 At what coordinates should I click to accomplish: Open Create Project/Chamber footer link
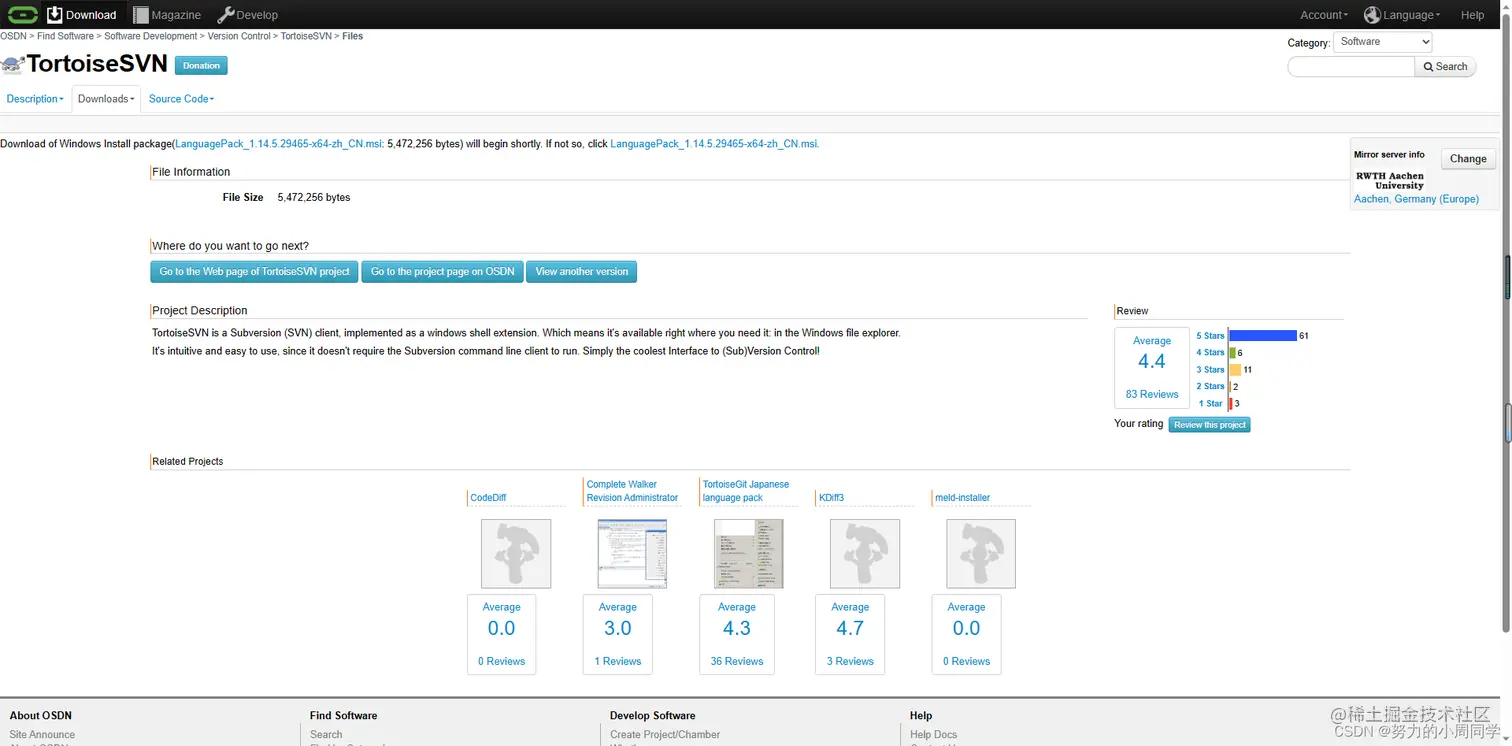(x=665, y=735)
